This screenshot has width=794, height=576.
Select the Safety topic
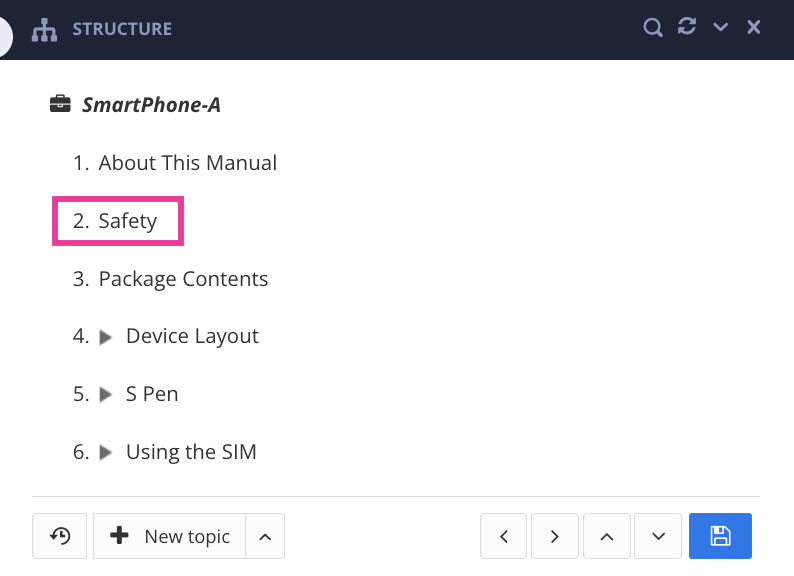127,221
